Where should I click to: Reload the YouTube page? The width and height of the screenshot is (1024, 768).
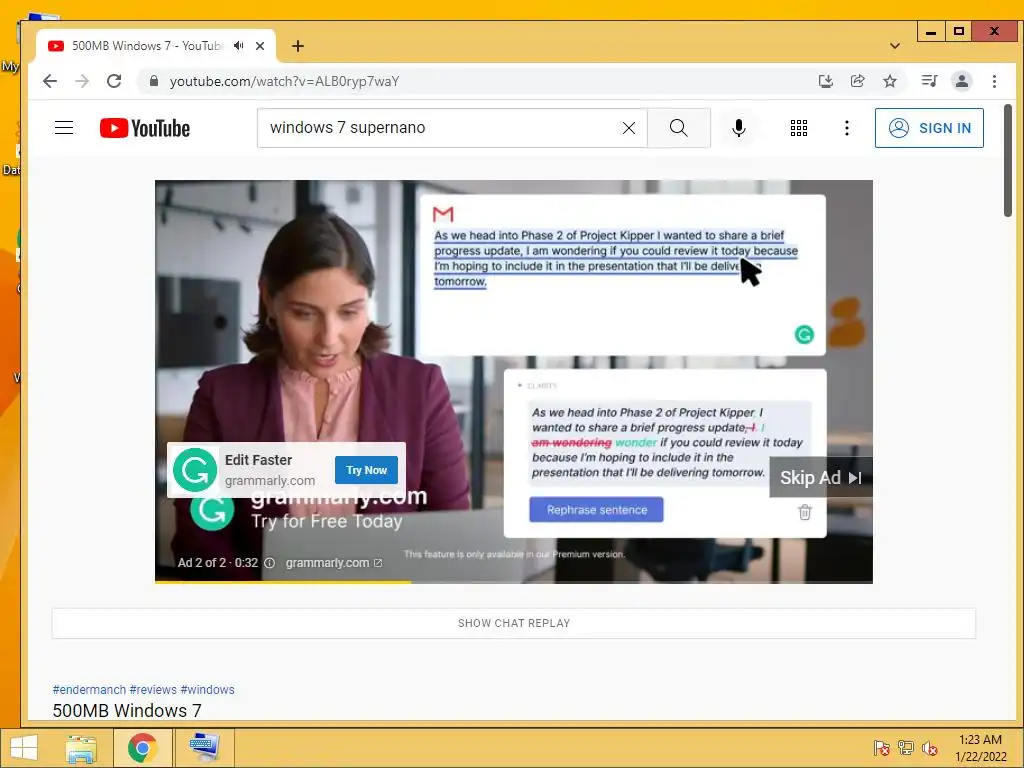(114, 81)
